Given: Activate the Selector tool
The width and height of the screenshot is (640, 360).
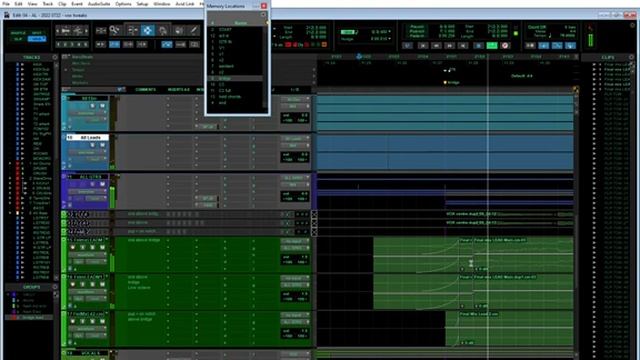Looking at the screenshot, I should [x=147, y=30].
